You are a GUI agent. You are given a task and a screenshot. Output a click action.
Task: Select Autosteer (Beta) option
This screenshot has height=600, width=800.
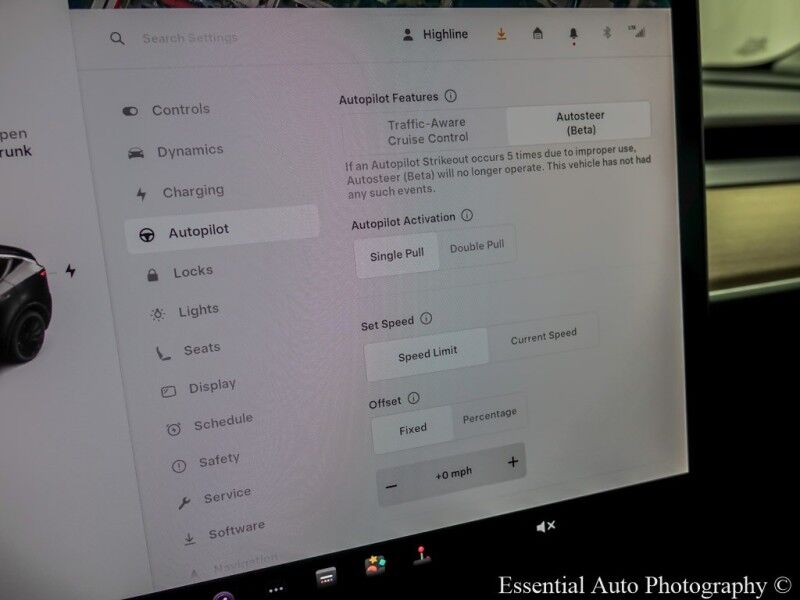(x=580, y=122)
